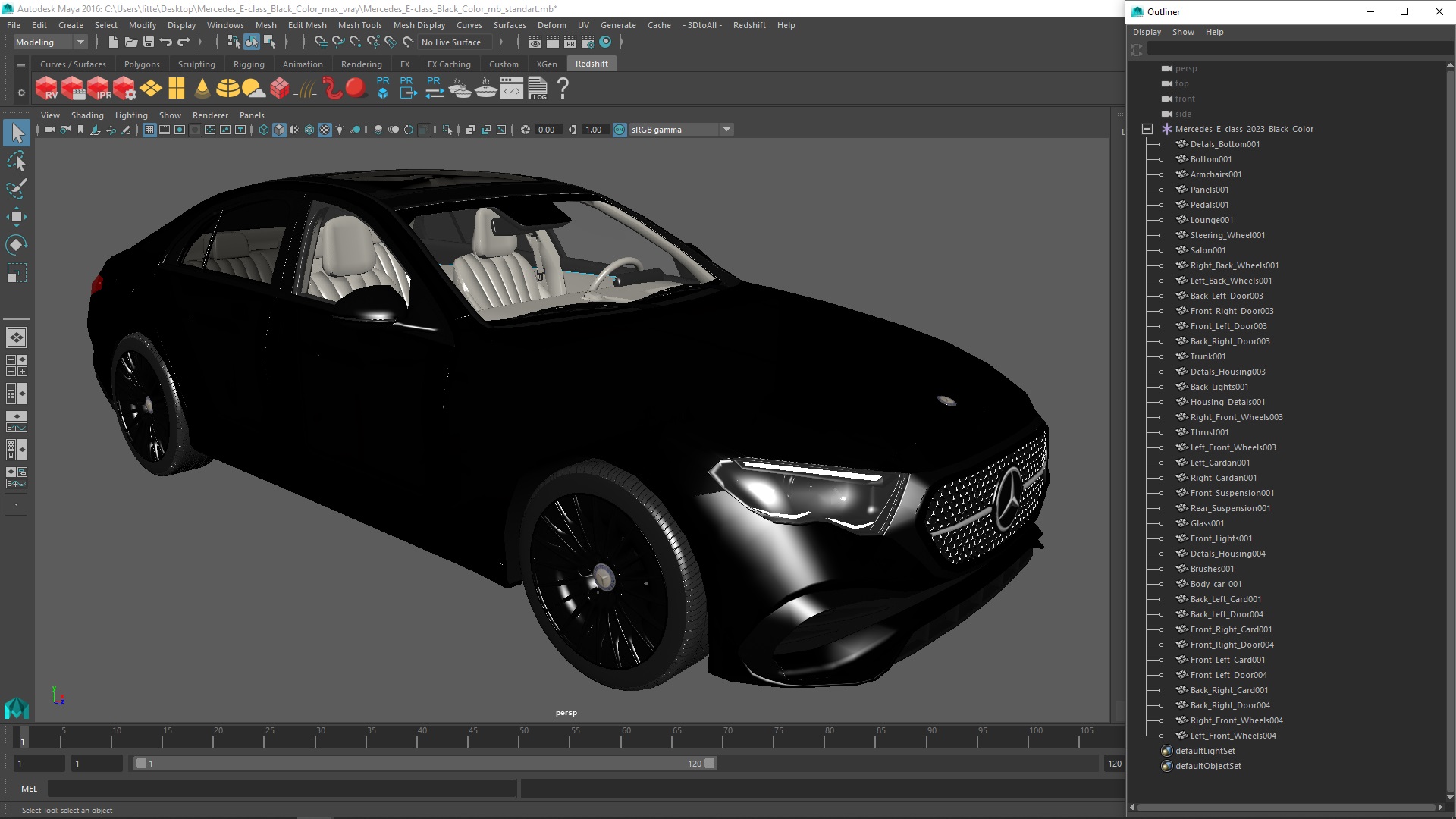
Task: Click the Redshift red sphere shelf icon
Action: [x=356, y=88]
